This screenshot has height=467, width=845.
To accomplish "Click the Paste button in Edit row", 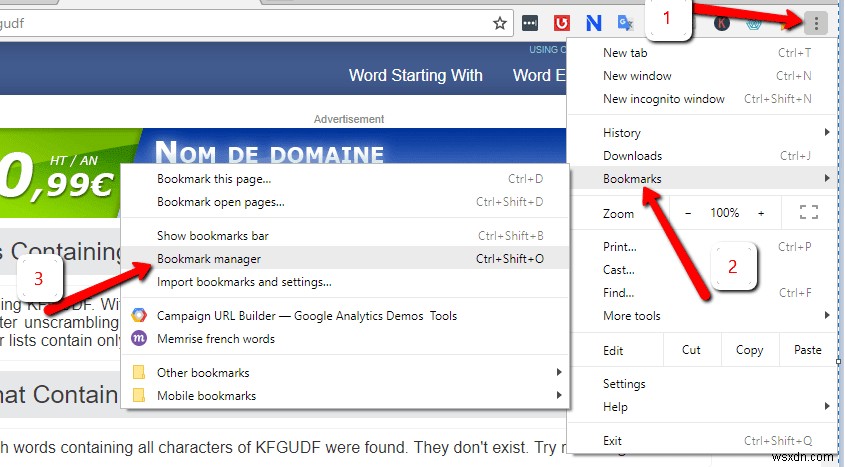I will pos(807,350).
